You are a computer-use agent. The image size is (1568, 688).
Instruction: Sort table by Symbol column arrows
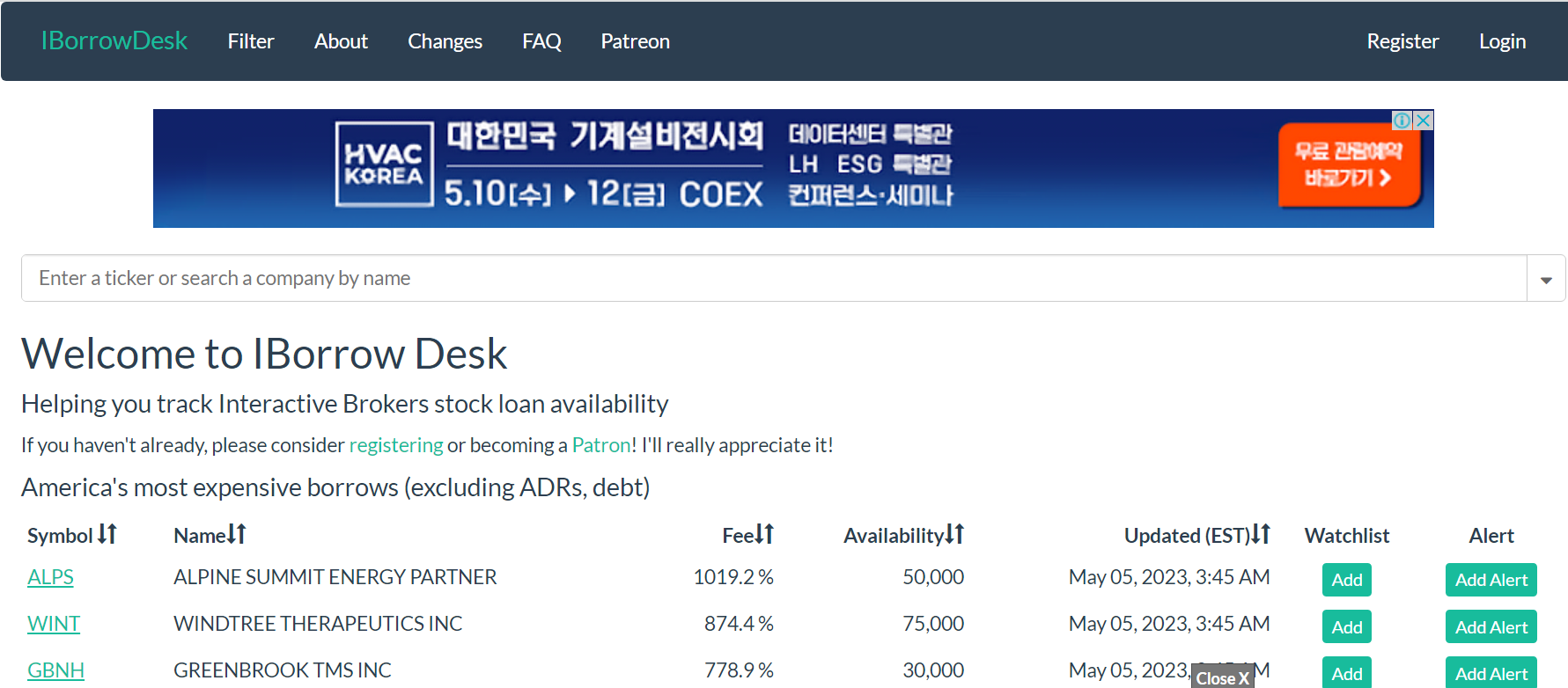coord(107,534)
